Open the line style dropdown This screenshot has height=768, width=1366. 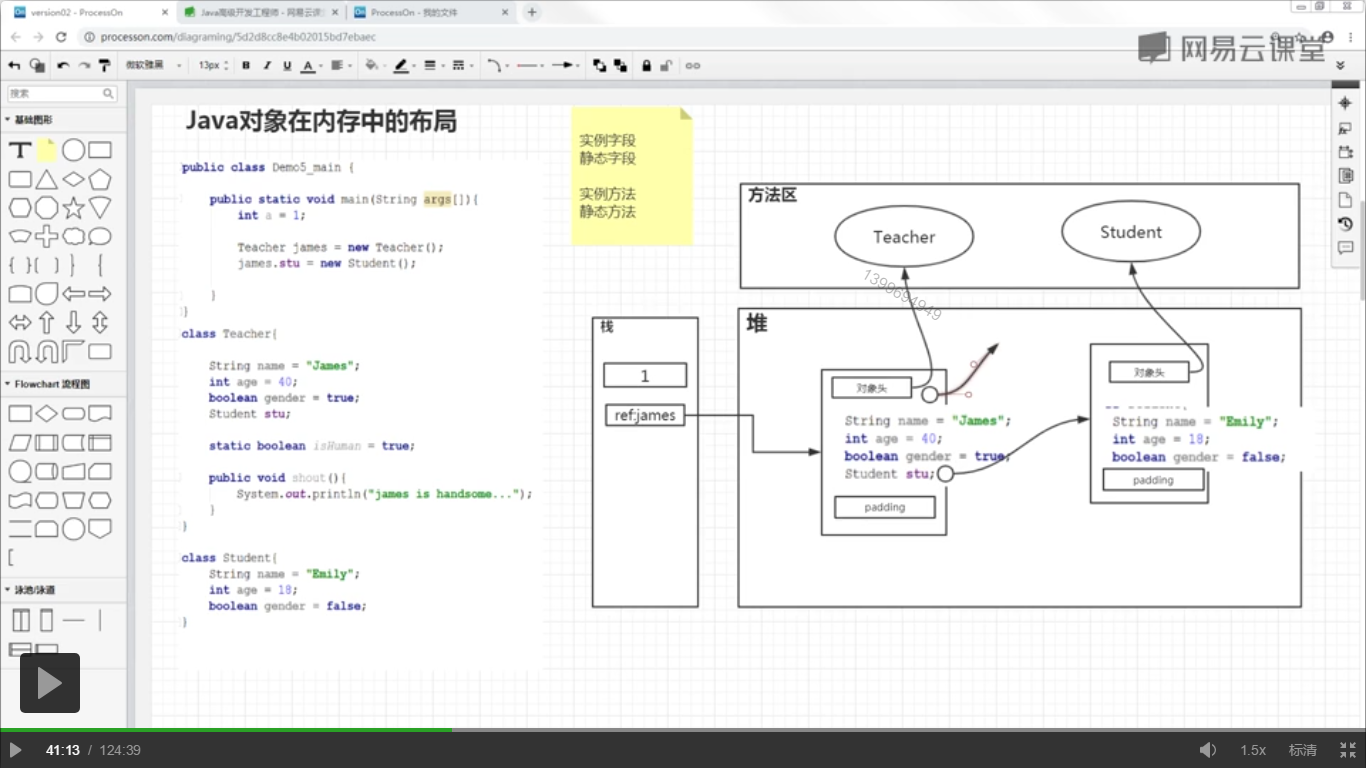(462, 65)
